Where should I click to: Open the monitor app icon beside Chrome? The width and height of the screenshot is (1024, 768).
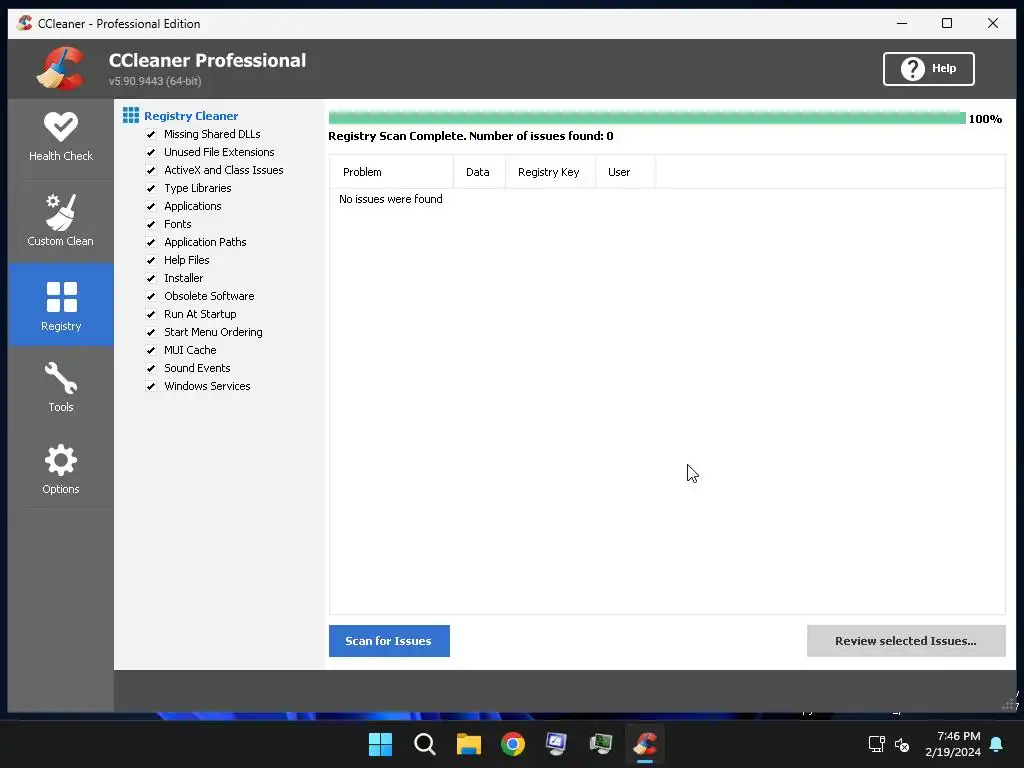click(x=556, y=744)
